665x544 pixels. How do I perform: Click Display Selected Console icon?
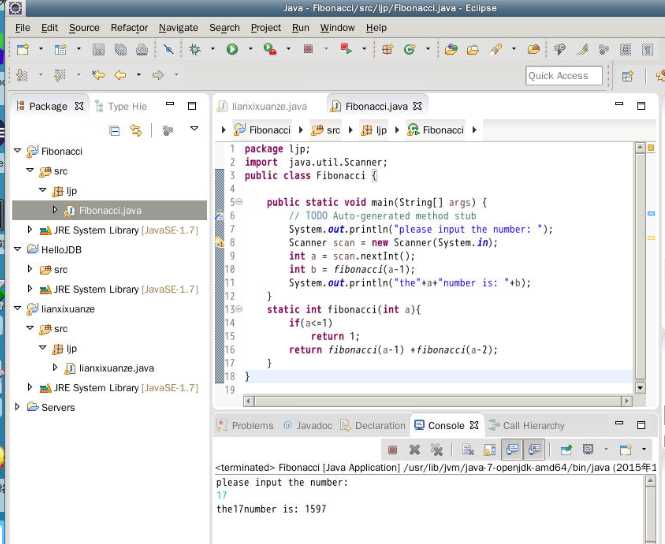587,449
